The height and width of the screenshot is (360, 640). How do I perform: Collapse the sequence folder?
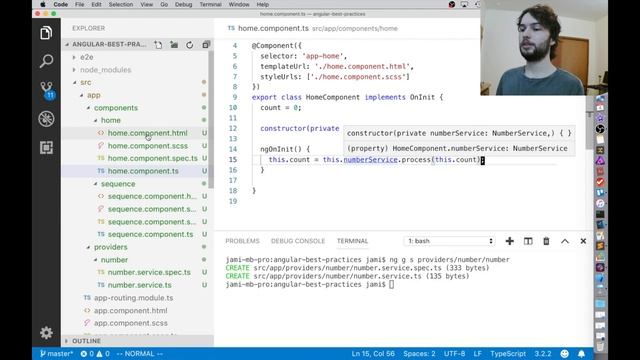point(118,184)
